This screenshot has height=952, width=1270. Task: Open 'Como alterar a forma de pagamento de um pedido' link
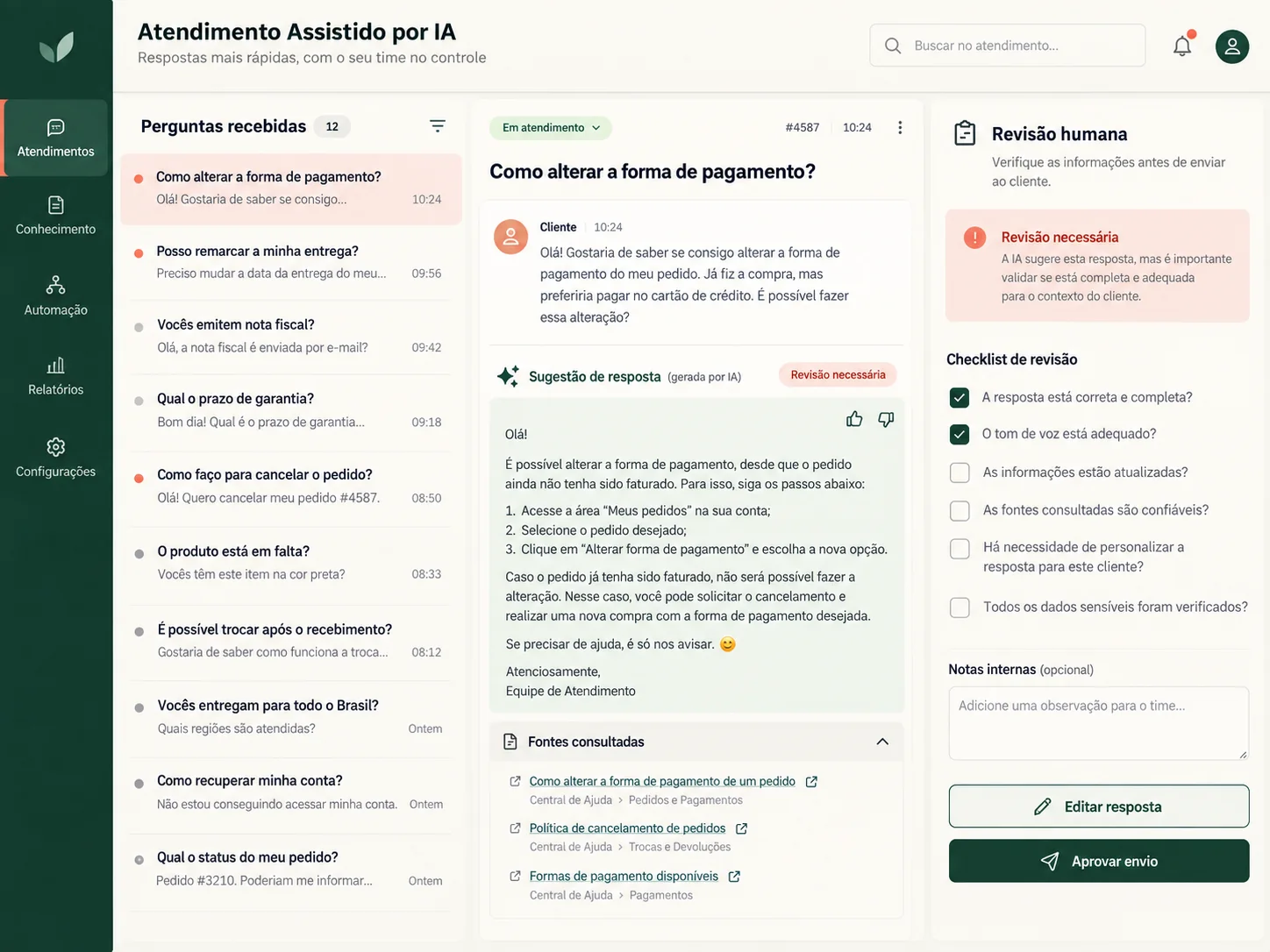point(662,781)
